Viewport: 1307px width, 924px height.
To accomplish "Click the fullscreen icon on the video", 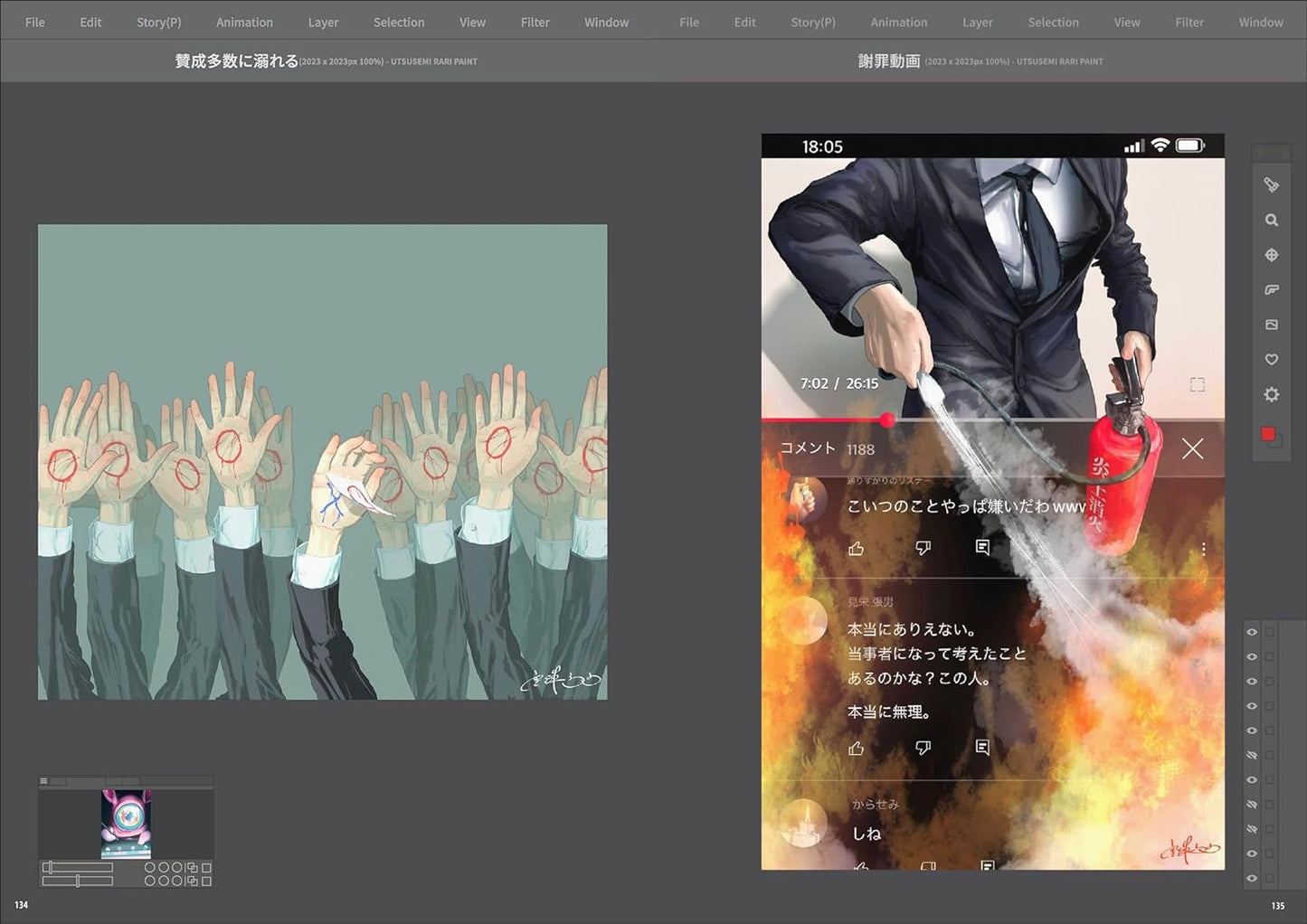I will 1197,385.
